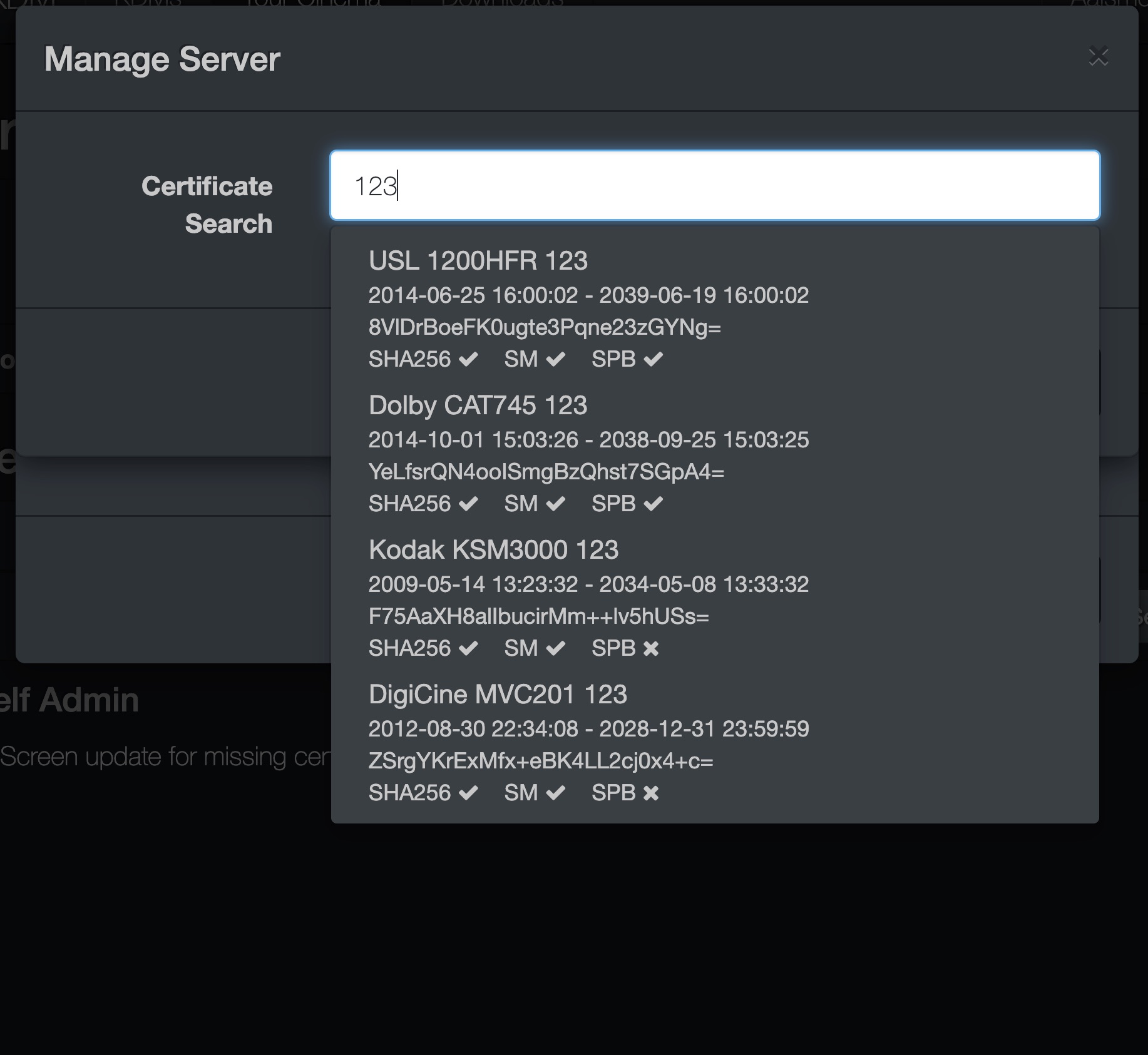Click SM checkmark in DigiCine MVC201 entry
The image size is (1148, 1055).
click(x=555, y=793)
